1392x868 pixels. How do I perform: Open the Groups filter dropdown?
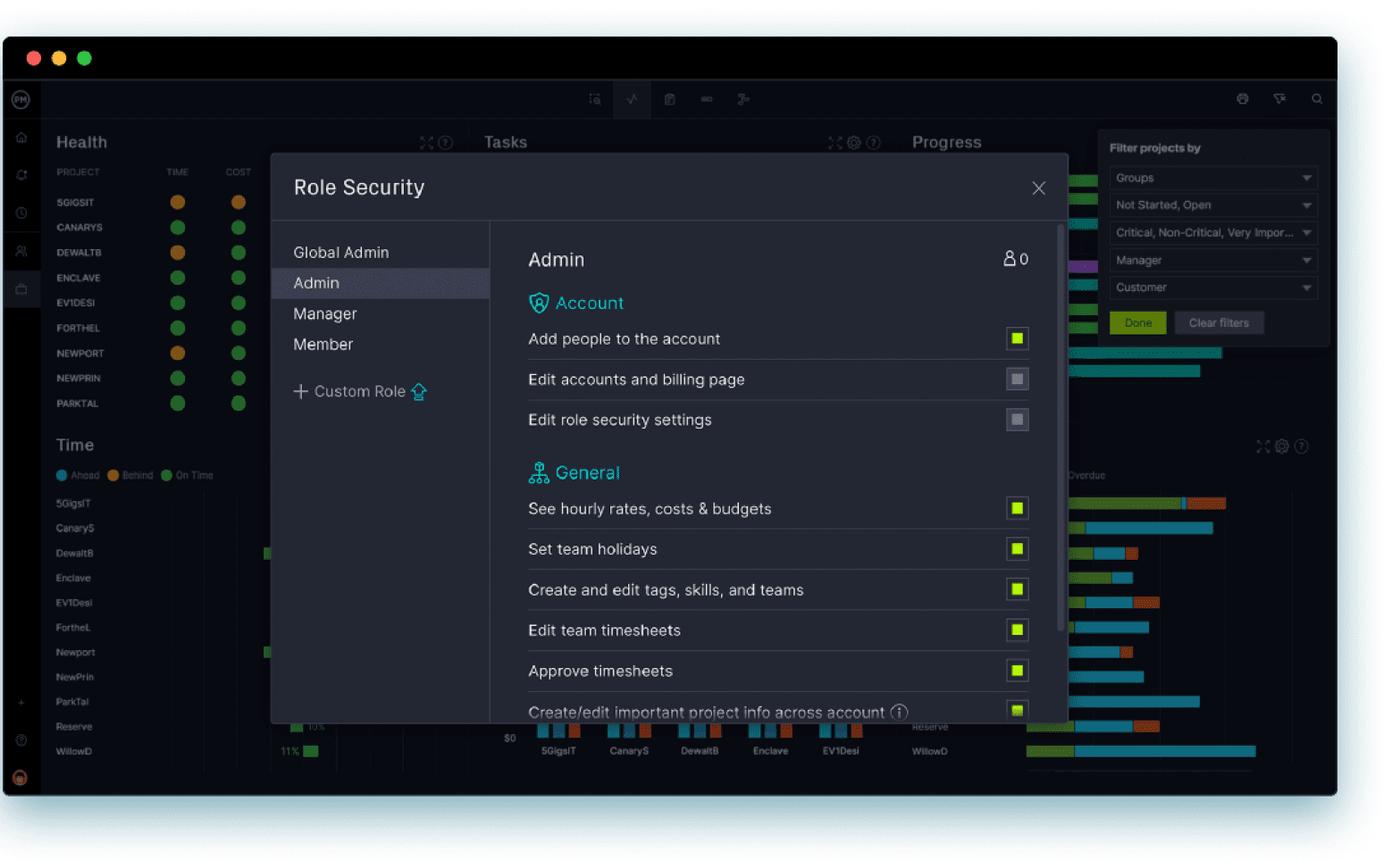click(x=1212, y=178)
